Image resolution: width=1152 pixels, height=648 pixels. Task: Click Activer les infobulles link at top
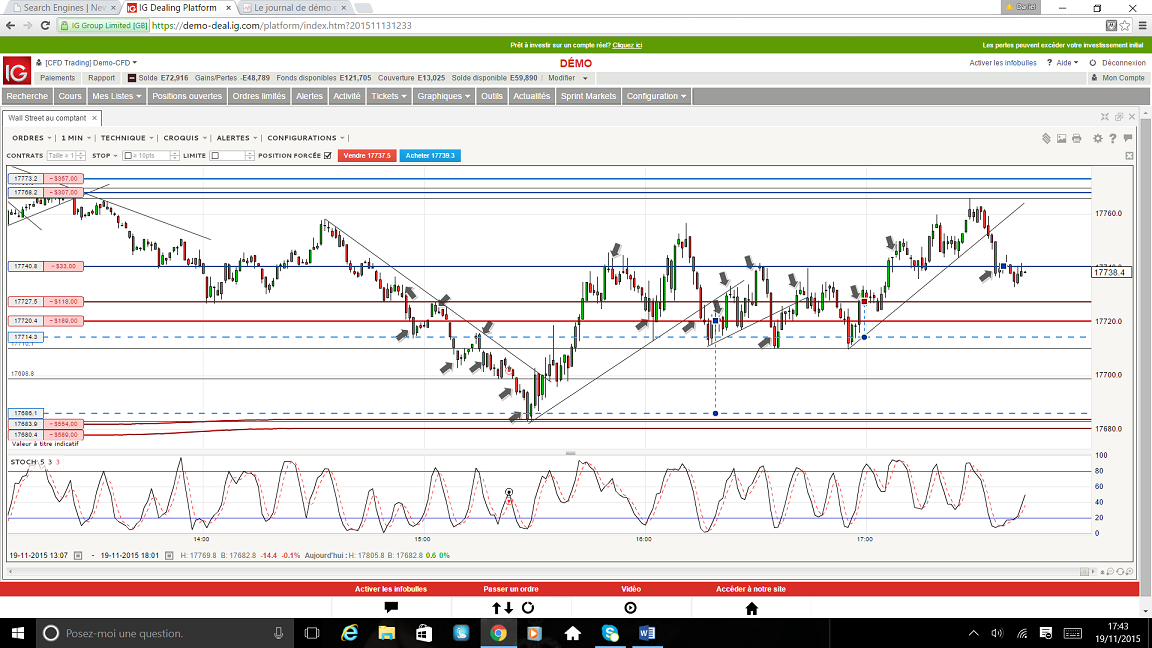point(1002,63)
